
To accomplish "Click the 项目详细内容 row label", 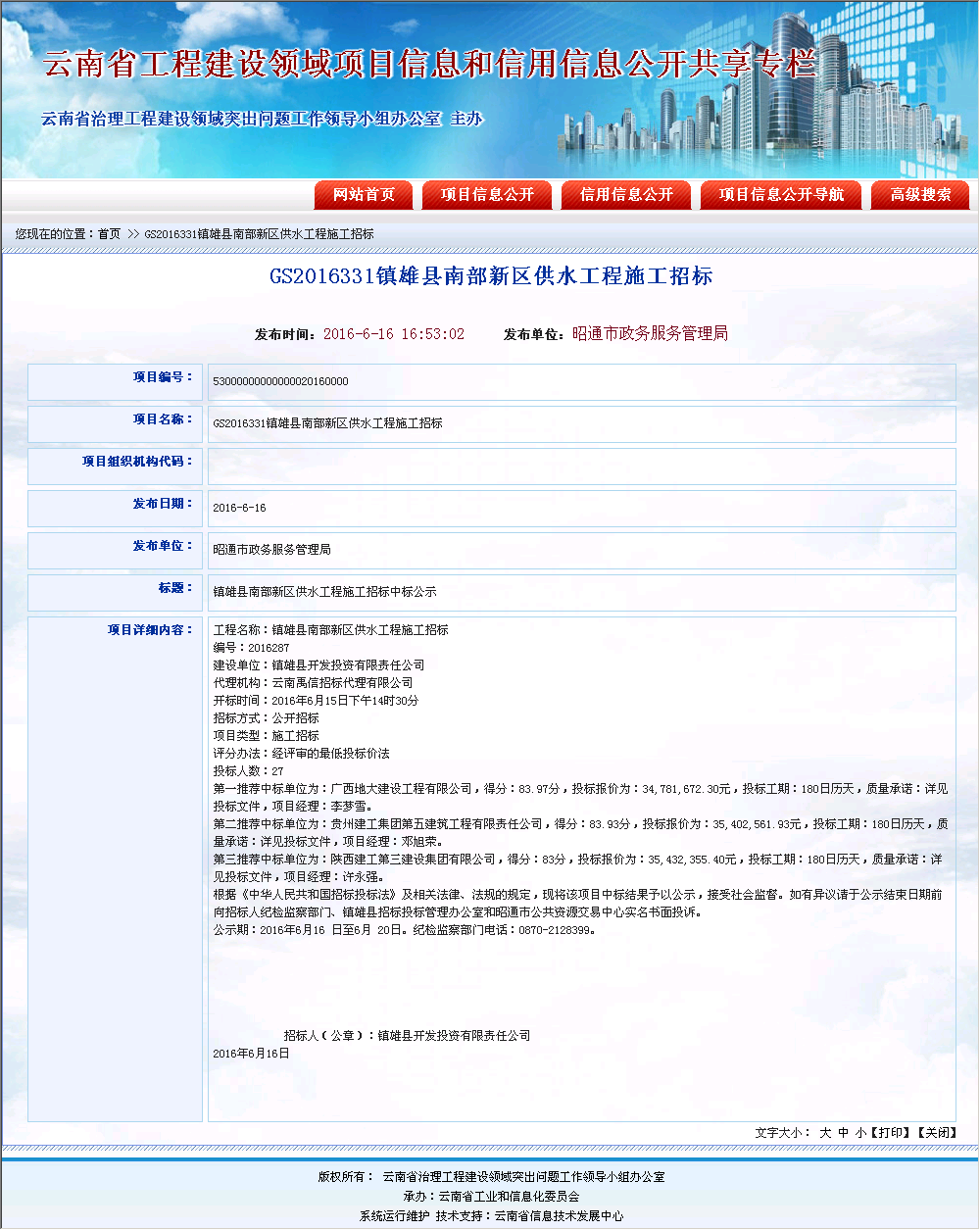I will point(150,629).
